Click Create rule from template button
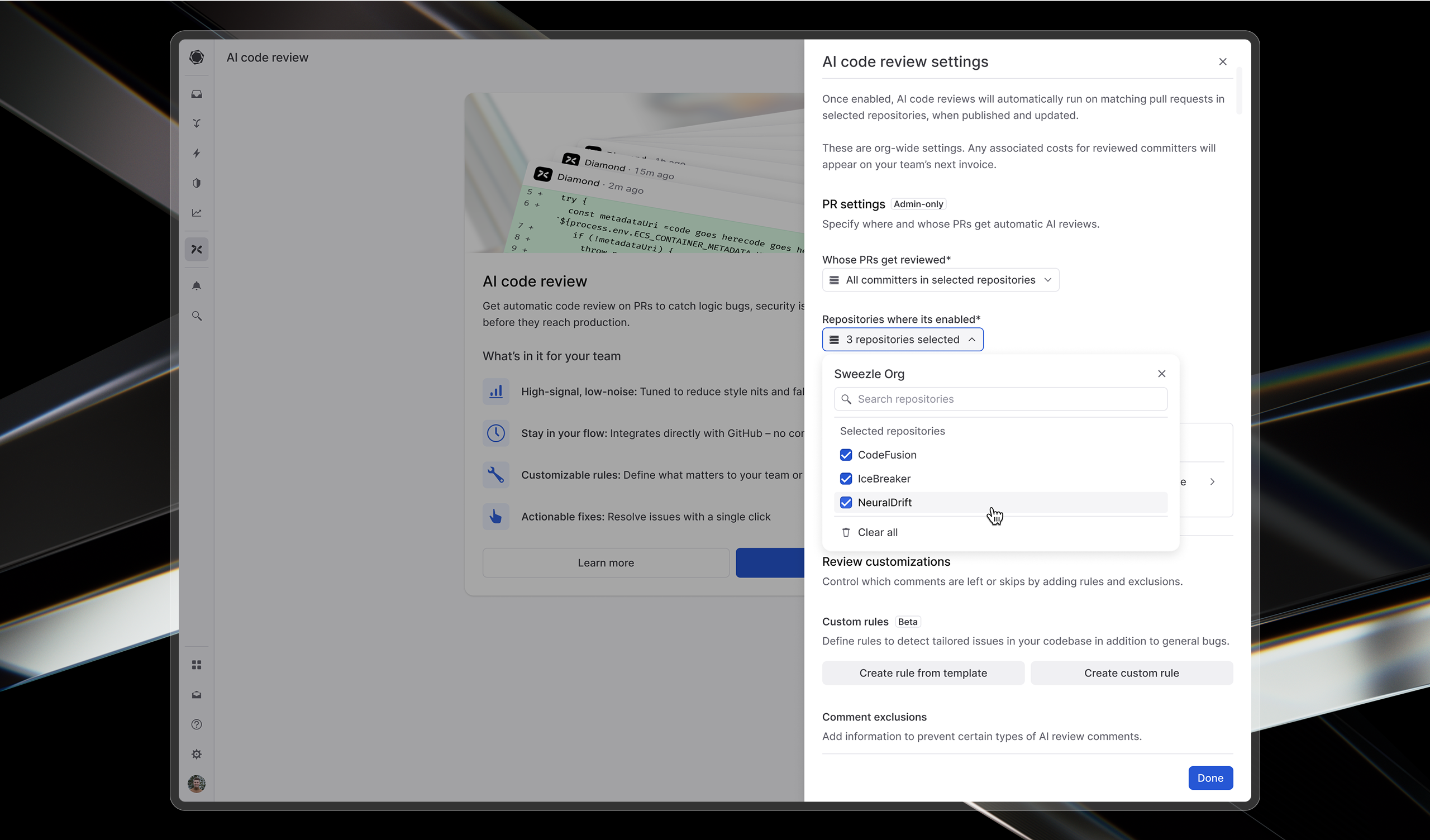The image size is (1430, 840). [x=923, y=673]
